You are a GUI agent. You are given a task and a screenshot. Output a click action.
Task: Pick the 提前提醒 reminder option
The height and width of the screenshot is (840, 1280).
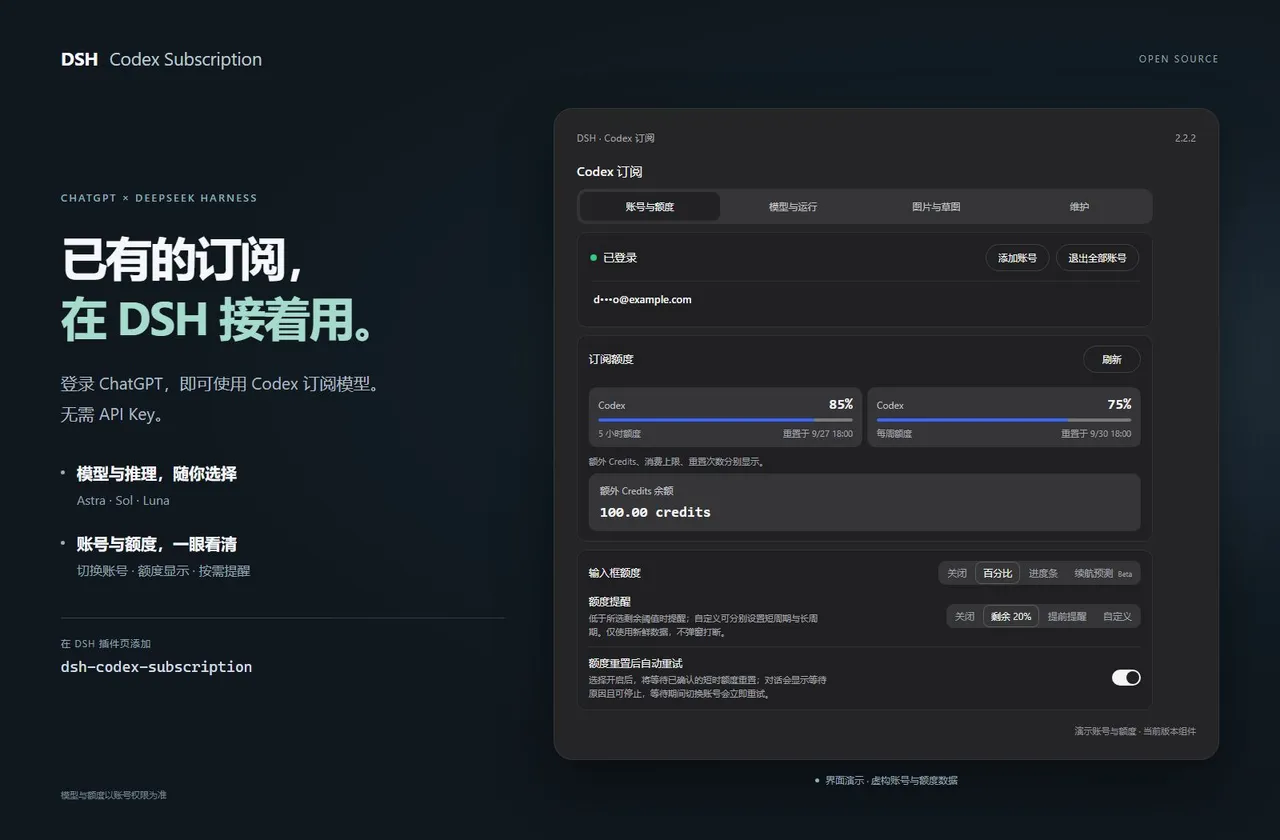(1067, 617)
